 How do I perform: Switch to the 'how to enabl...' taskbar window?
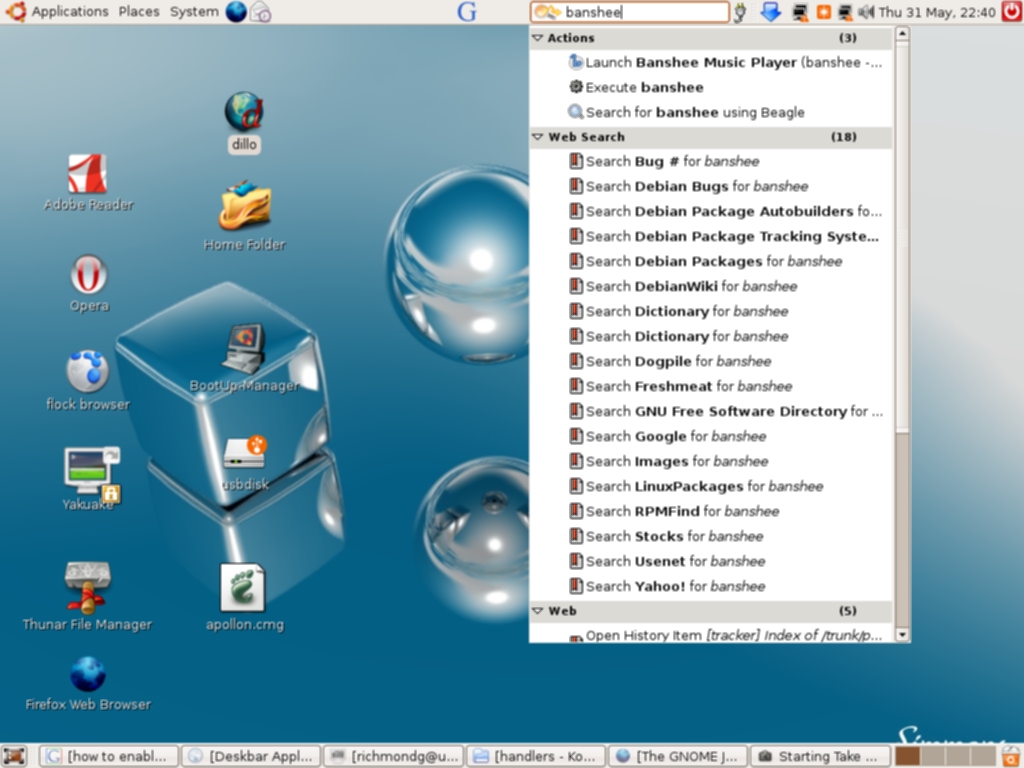tap(108, 756)
